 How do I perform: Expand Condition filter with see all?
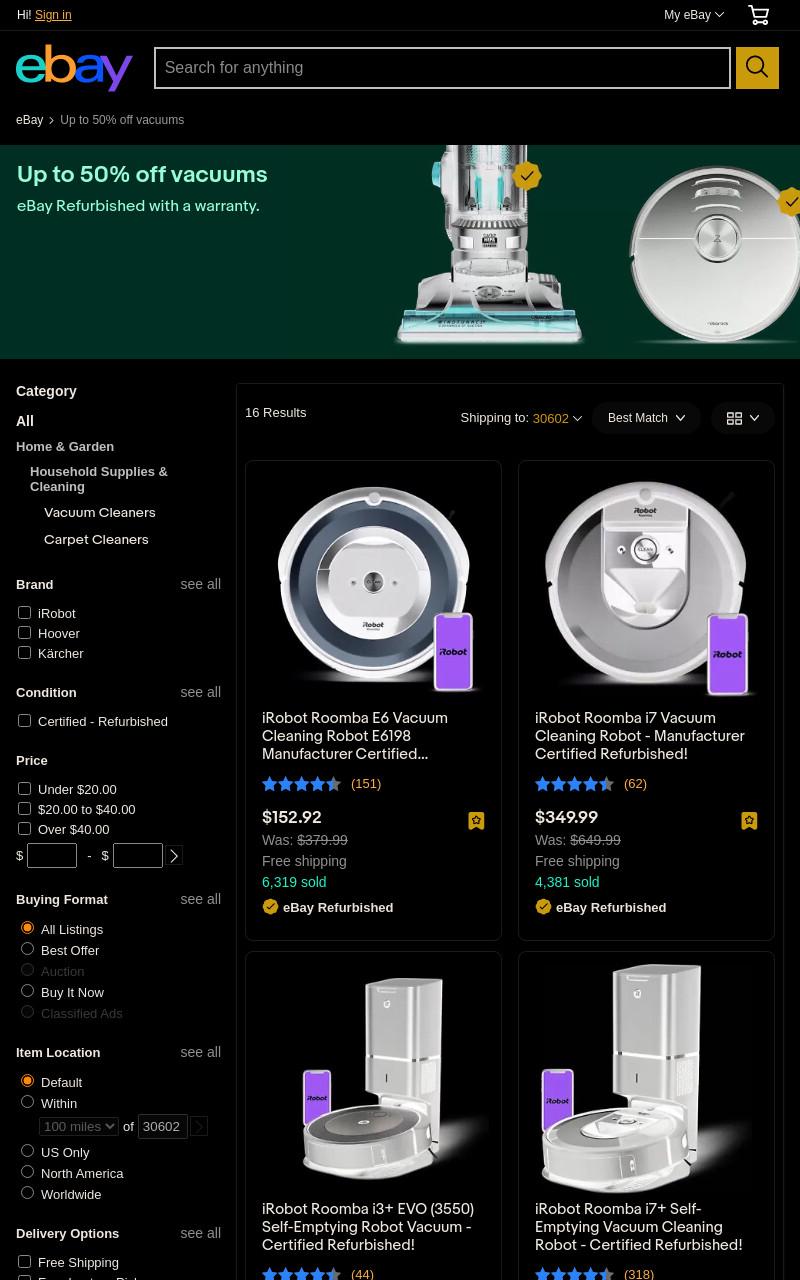click(x=200, y=692)
